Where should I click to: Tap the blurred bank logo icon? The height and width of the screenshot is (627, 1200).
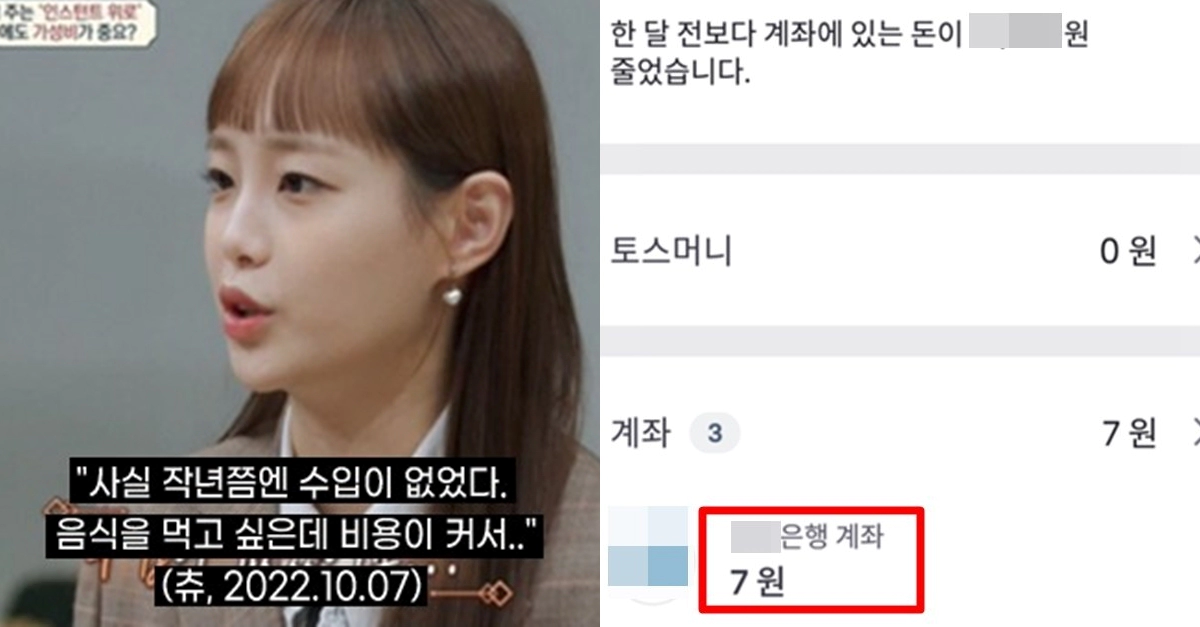[x=648, y=548]
